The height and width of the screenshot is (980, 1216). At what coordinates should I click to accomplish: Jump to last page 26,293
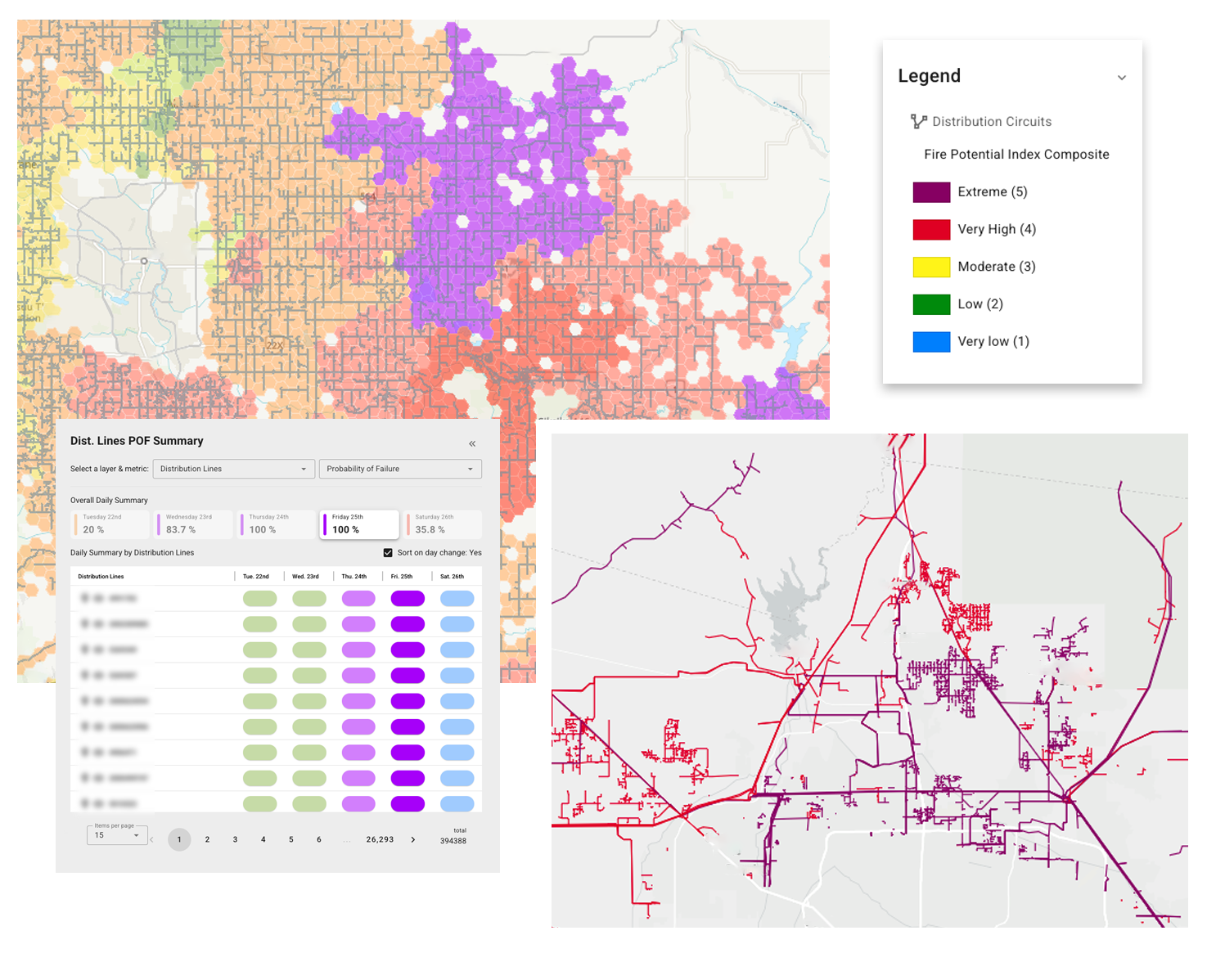tap(380, 839)
